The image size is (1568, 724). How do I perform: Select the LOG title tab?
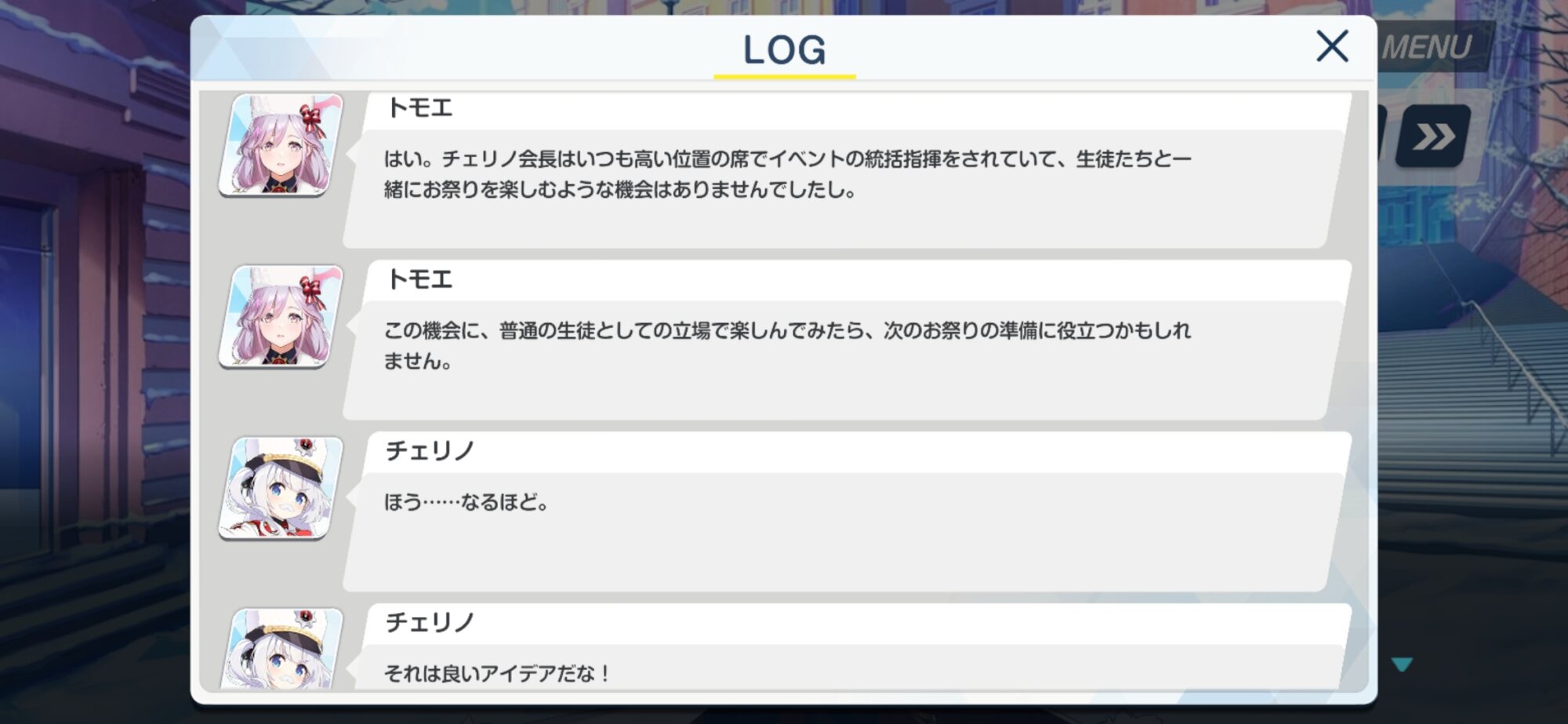pos(784,50)
